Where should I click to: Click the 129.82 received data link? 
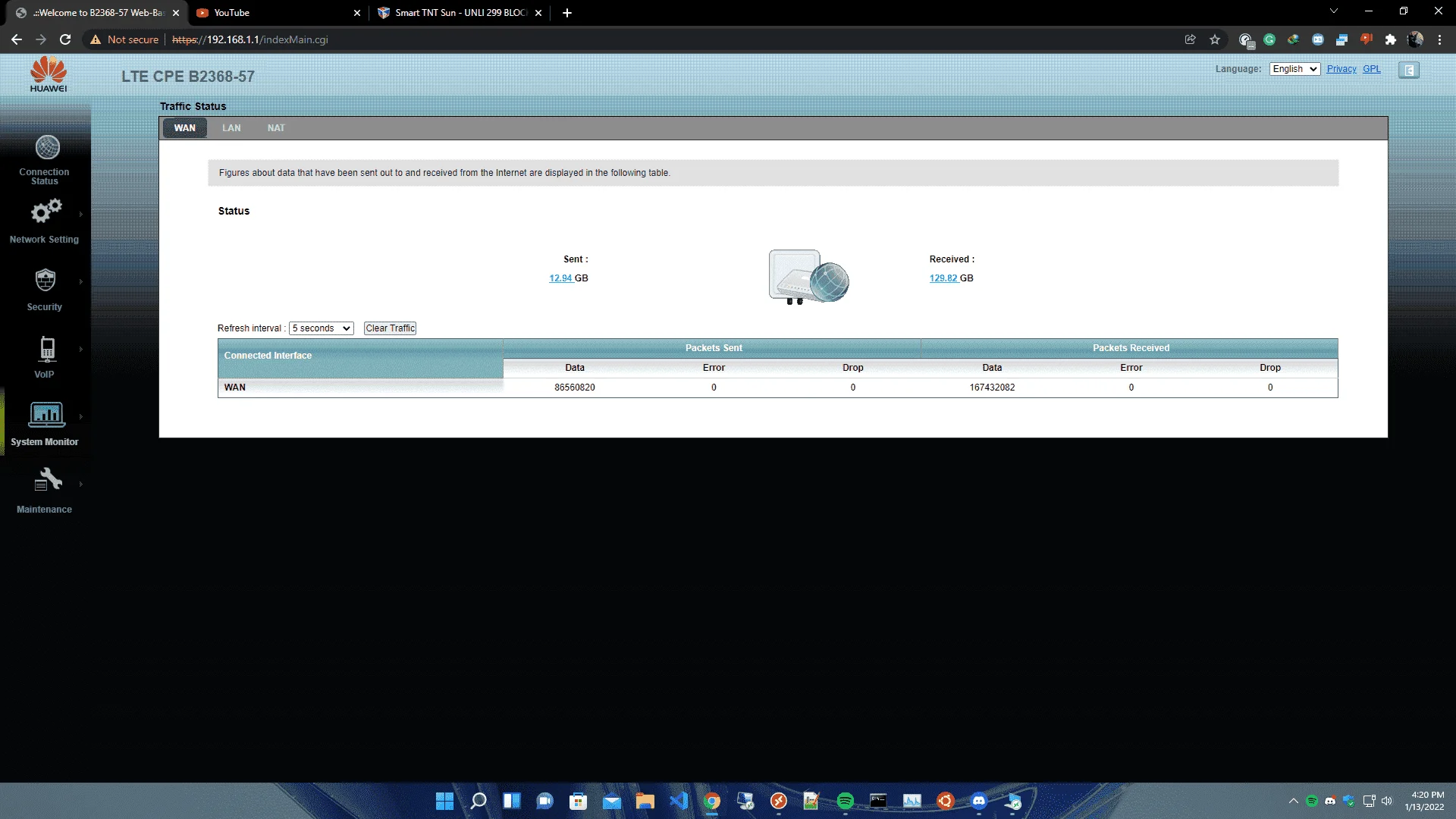(943, 278)
